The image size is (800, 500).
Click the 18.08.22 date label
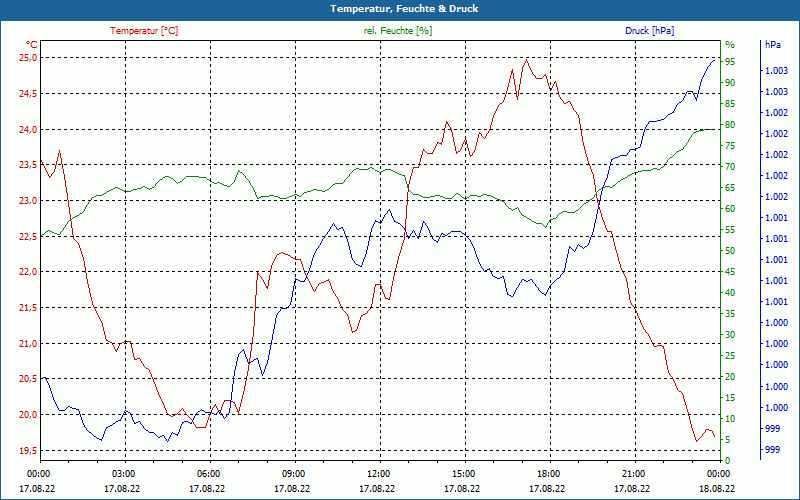click(x=717, y=489)
